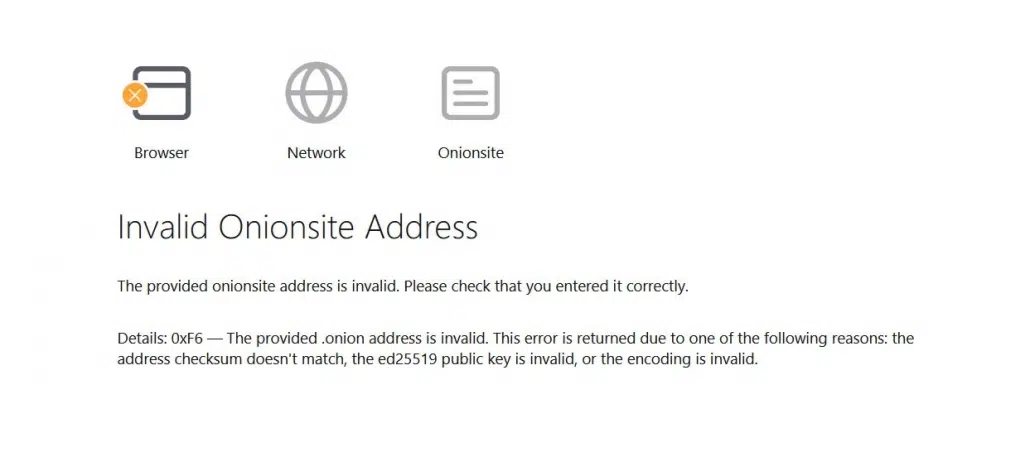The height and width of the screenshot is (452, 1030).
Task: Click the word "Onionsite" in the heading
Action: [x=287, y=227]
